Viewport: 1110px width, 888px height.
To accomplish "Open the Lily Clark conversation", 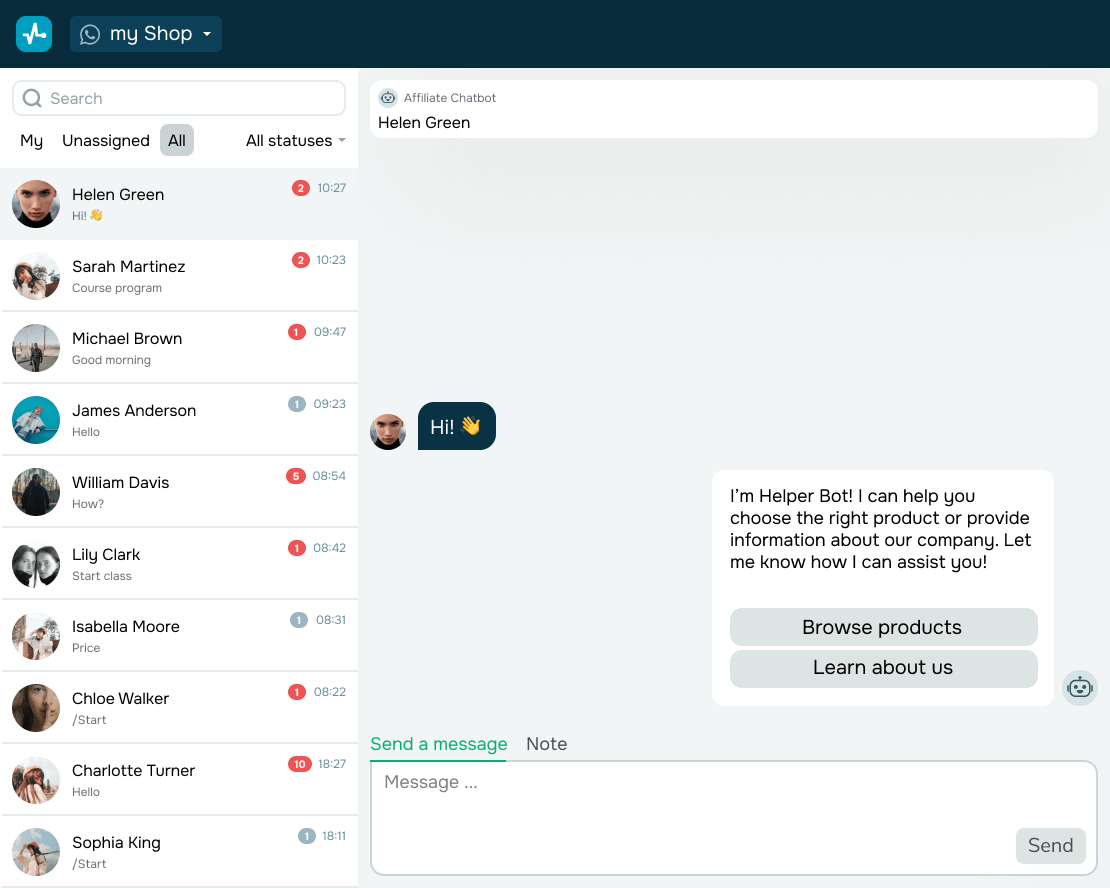I will point(179,564).
